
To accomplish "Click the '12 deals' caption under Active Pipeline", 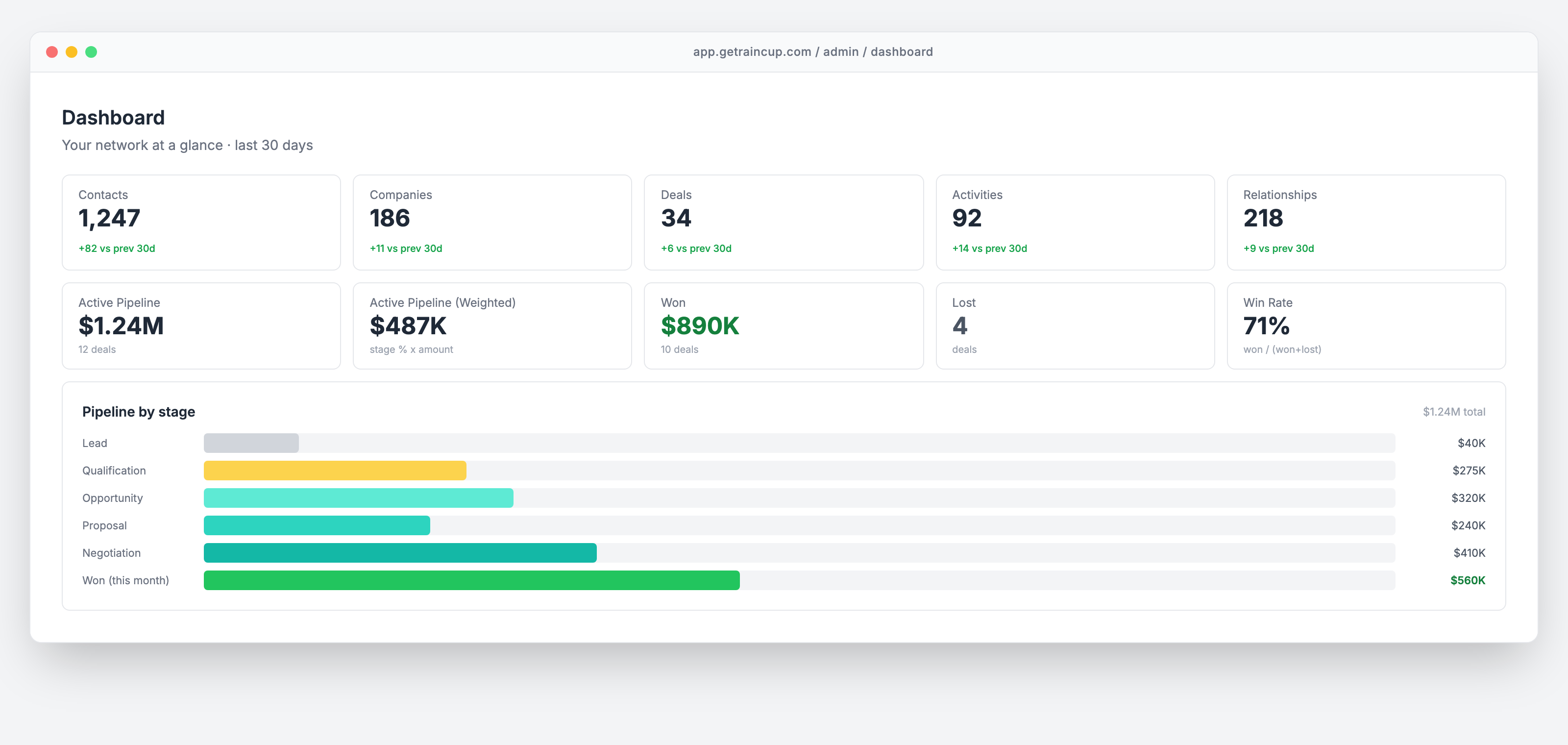I will click(97, 349).
